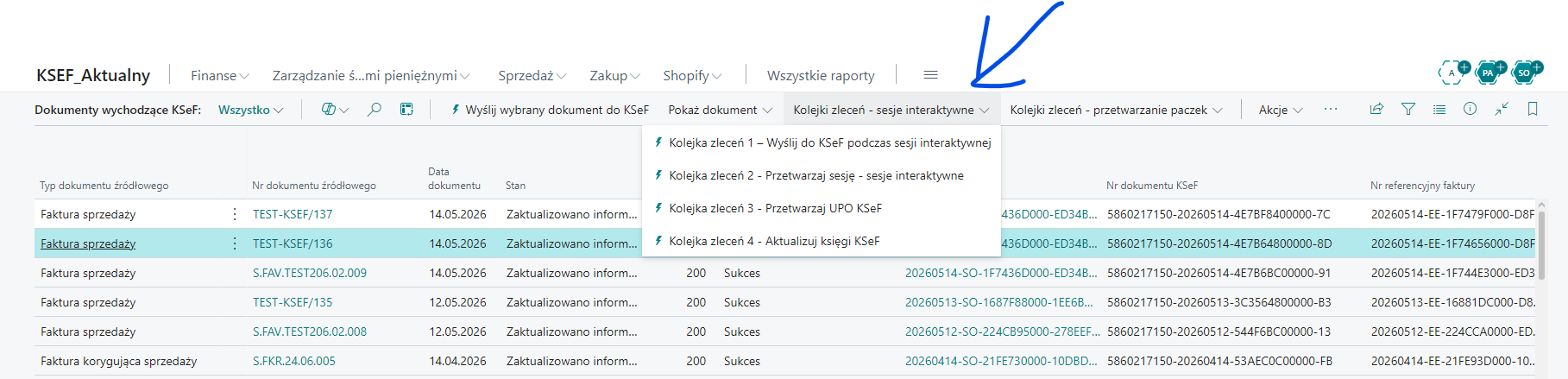1568x379 pixels.
Task: Open the filter pane funnel icon
Action: point(1408,109)
